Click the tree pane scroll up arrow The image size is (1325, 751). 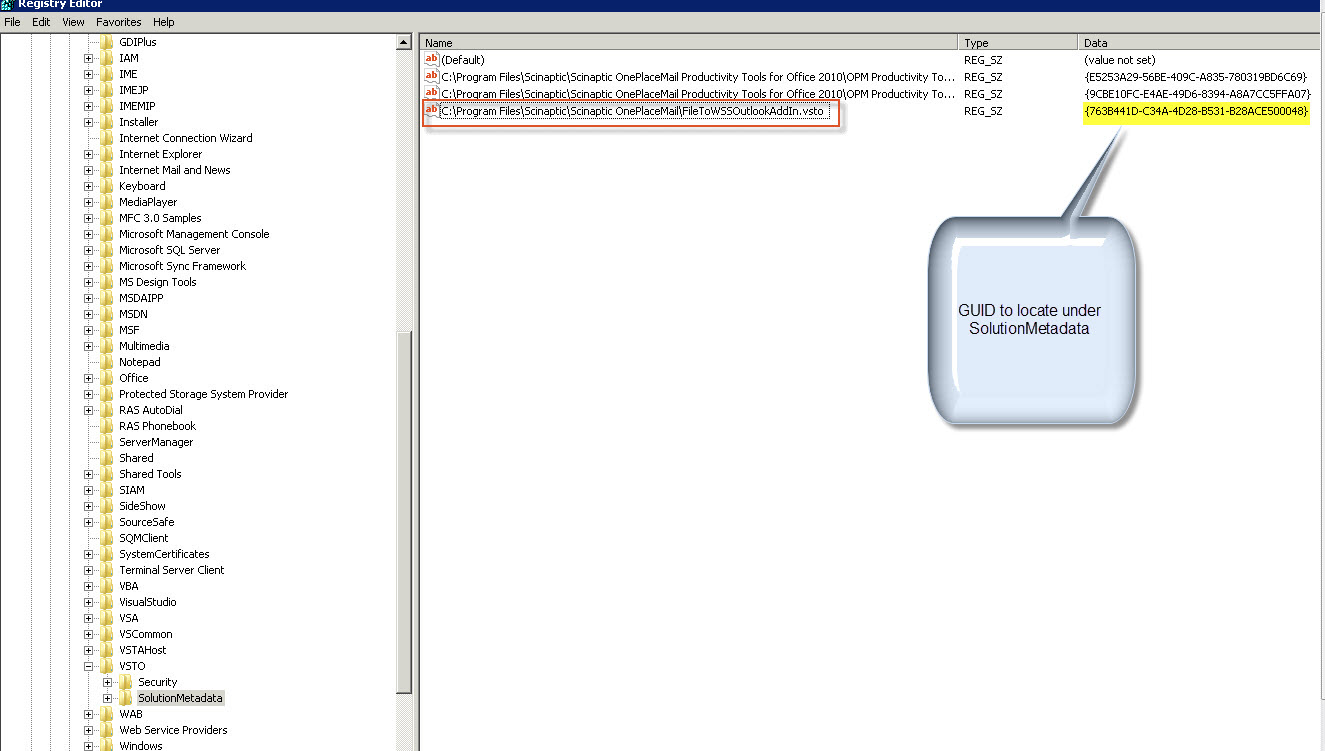[404, 43]
